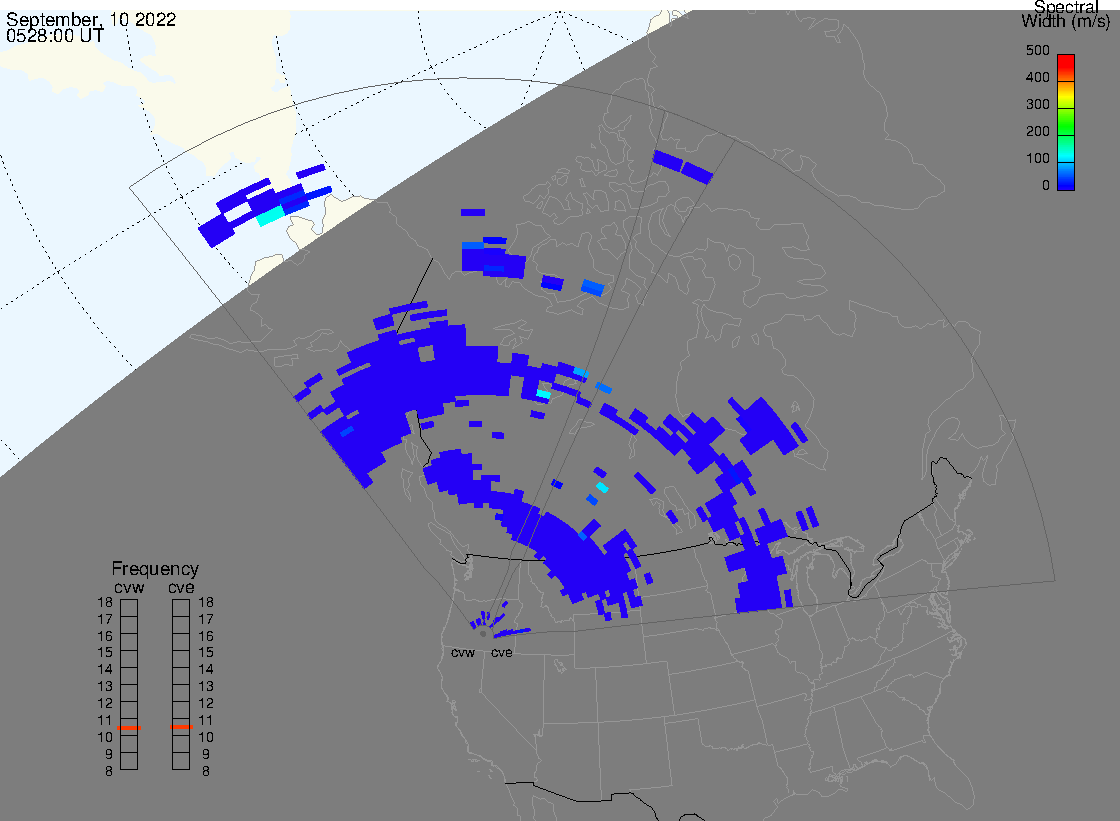This screenshot has width=1120, height=821.
Task: Click the red marker on the cvw frequency bar
Action: point(129,727)
